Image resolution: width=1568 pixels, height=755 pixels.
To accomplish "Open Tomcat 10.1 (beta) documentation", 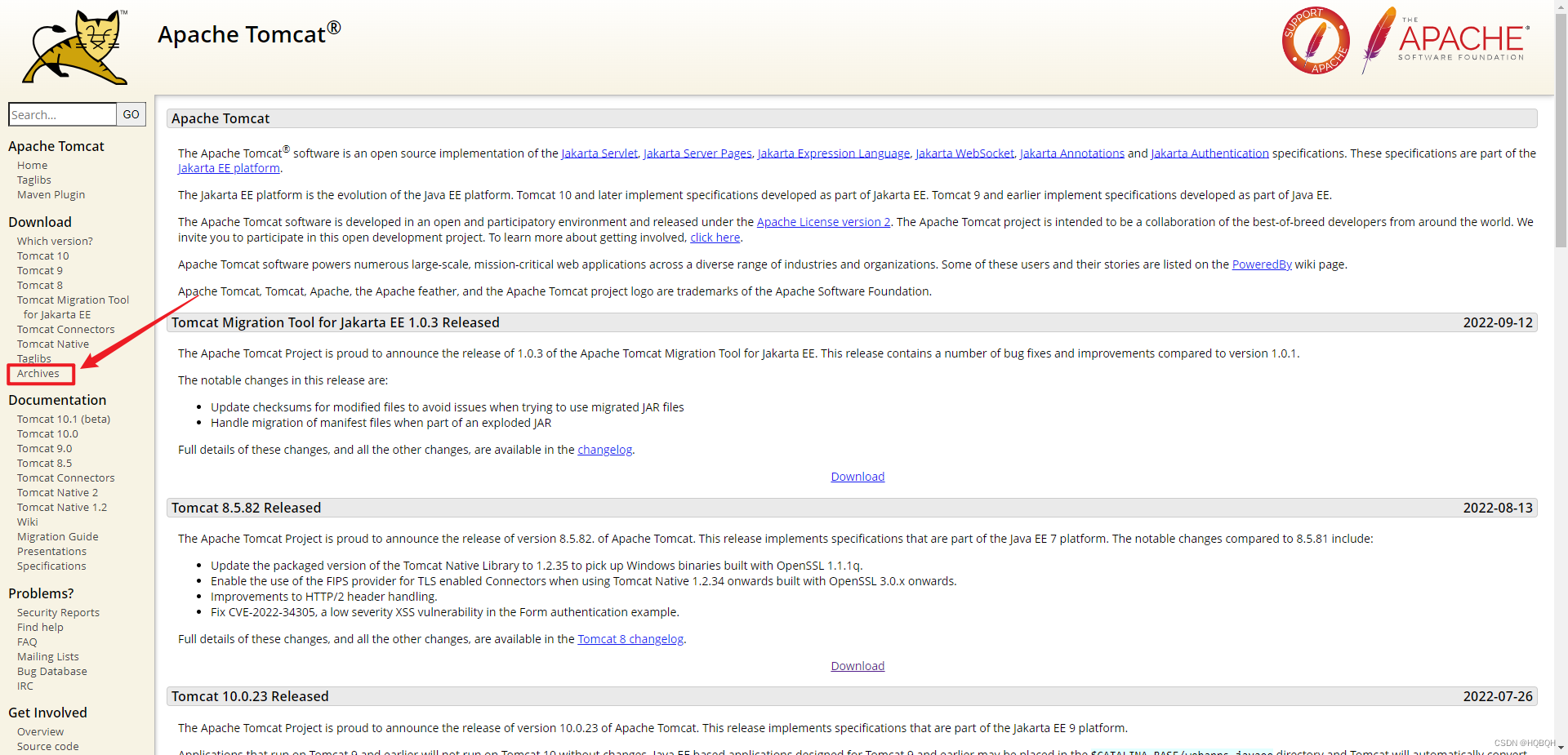I will pyautogui.click(x=64, y=419).
